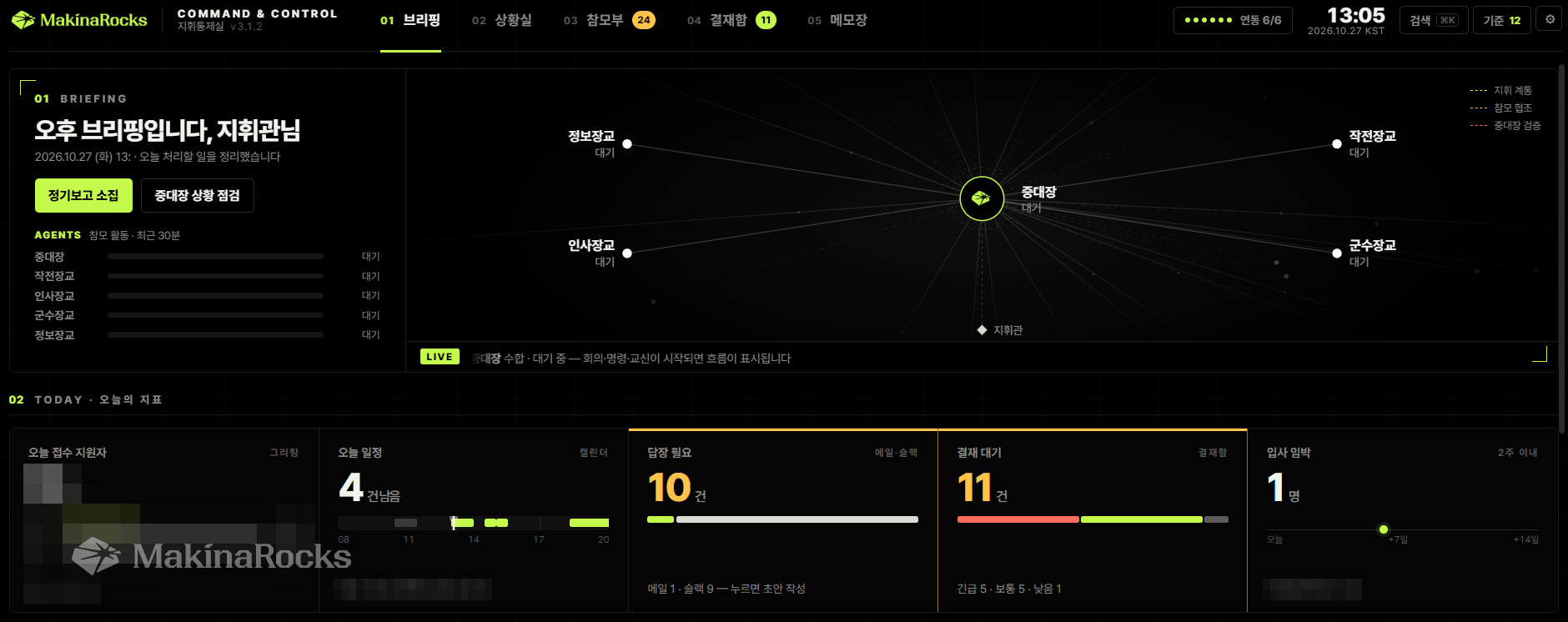Image resolution: width=1568 pixels, height=622 pixels.
Task: Click the 지휘 계통 legend entry
Action: click(x=1501, y=90)
